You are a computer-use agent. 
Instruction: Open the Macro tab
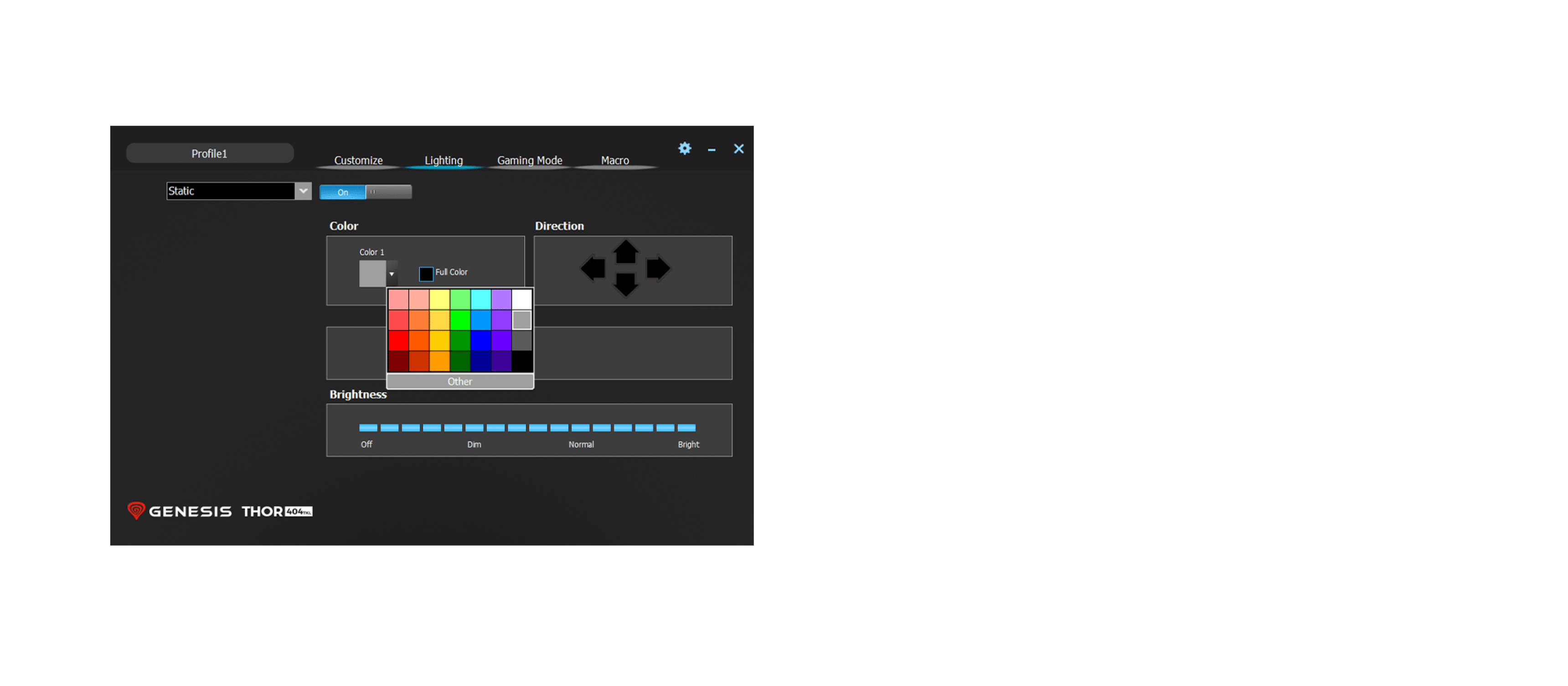614,160
